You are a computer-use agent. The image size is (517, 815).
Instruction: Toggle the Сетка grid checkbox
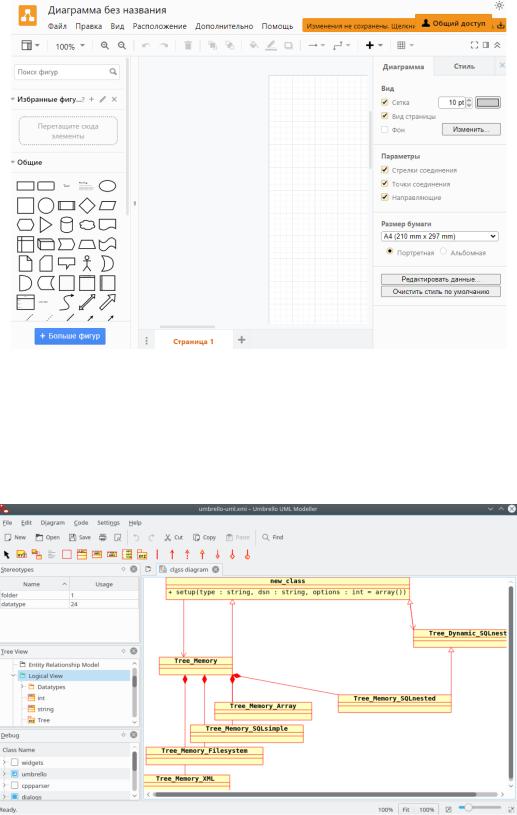point(385,102)
